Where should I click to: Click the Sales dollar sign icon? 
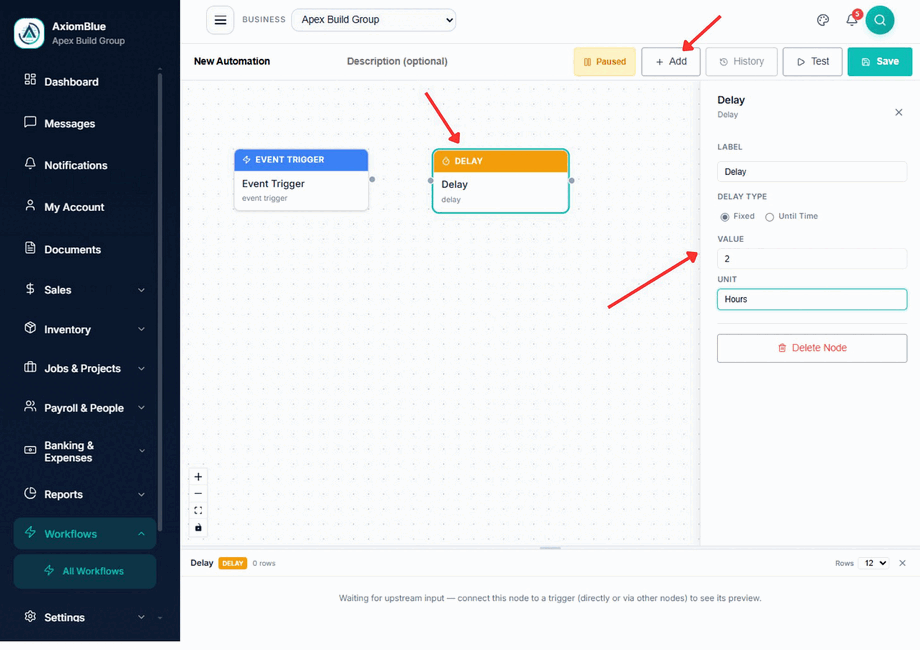(30, 289)
